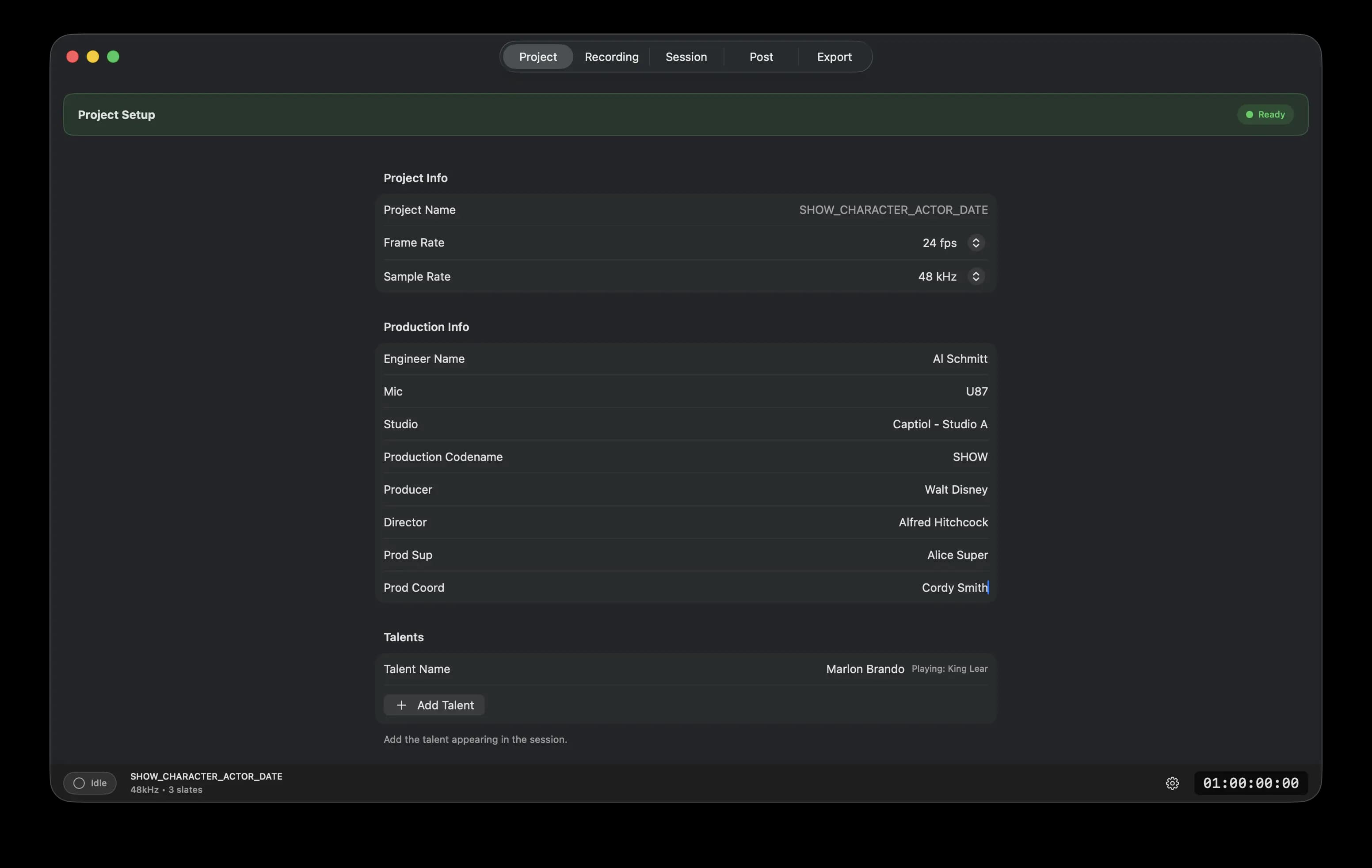Edit the Director field Alfred Hitchcock

tap(943, 522)
